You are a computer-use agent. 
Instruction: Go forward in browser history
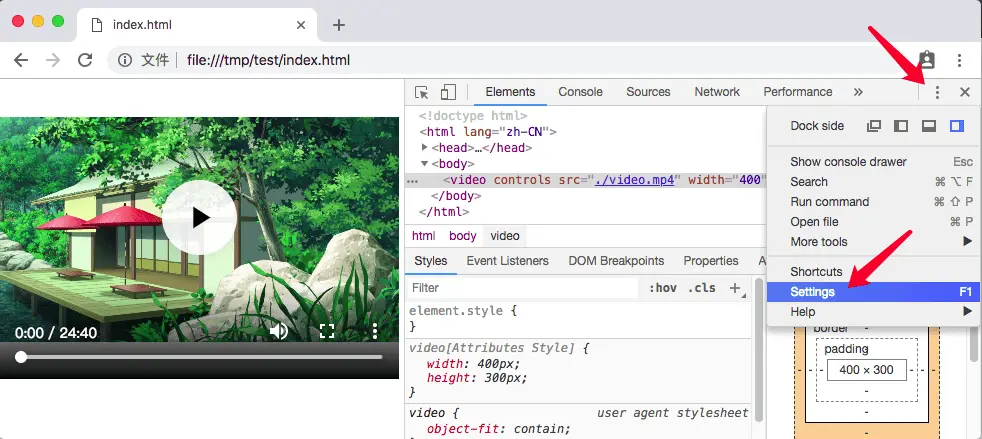click(53, 60)
